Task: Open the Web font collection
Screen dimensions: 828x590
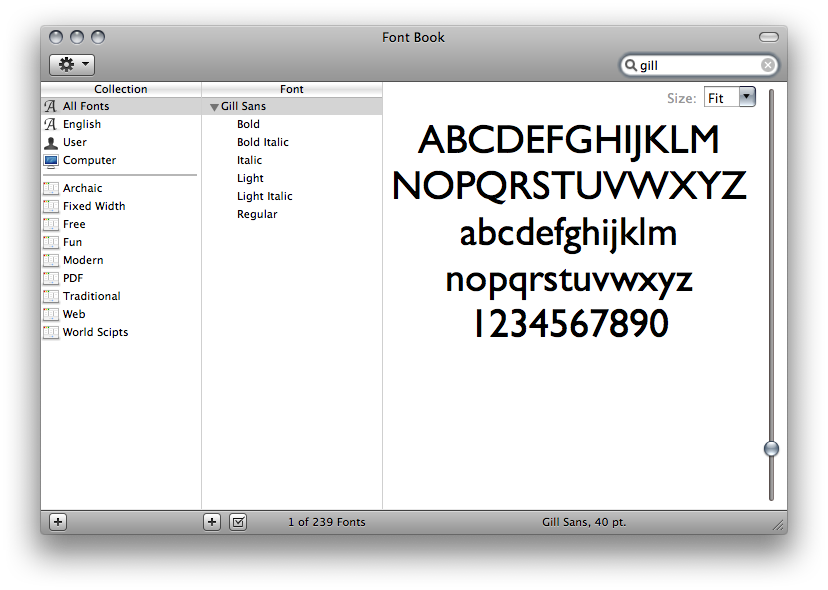Action: click(51, 314)
